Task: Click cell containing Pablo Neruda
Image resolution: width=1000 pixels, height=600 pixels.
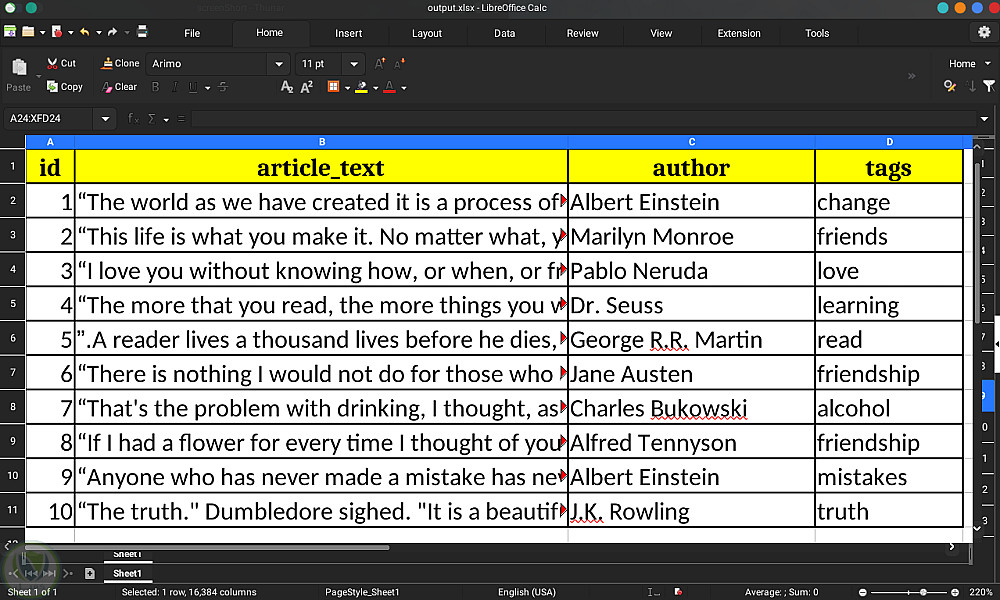Action: (x=691, y=270)
